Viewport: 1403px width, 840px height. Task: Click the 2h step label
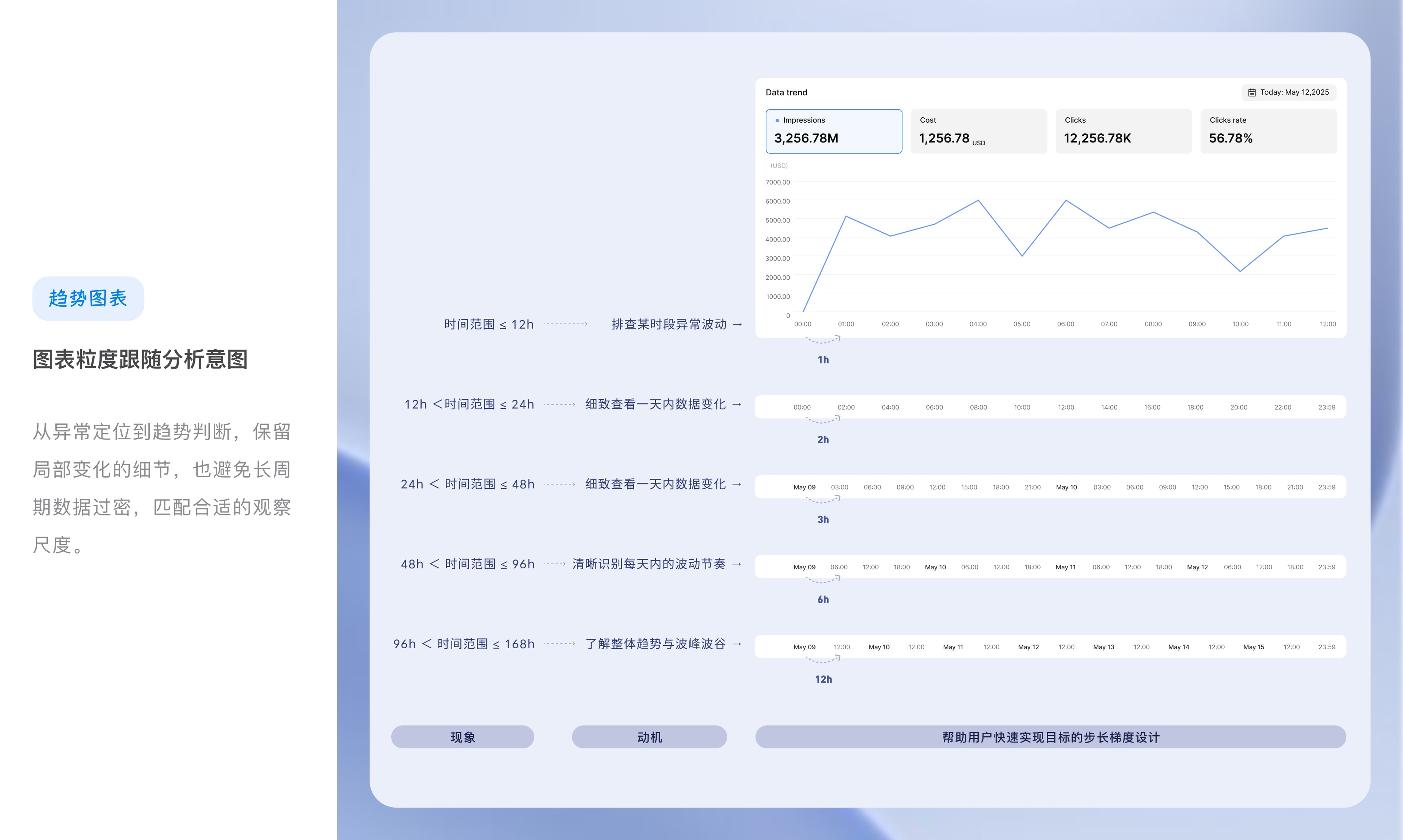click(x=823, y=439)
